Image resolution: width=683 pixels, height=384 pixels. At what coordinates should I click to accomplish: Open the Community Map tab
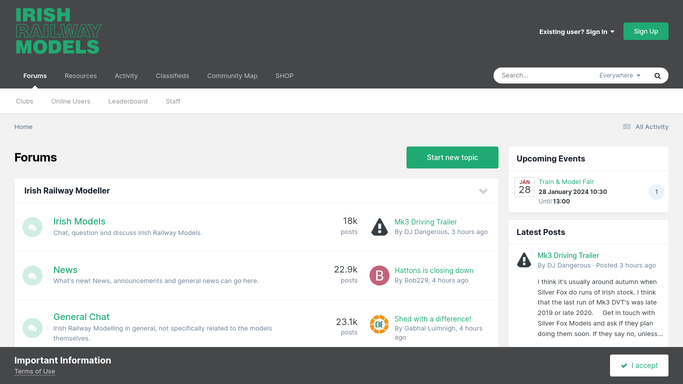232,76
